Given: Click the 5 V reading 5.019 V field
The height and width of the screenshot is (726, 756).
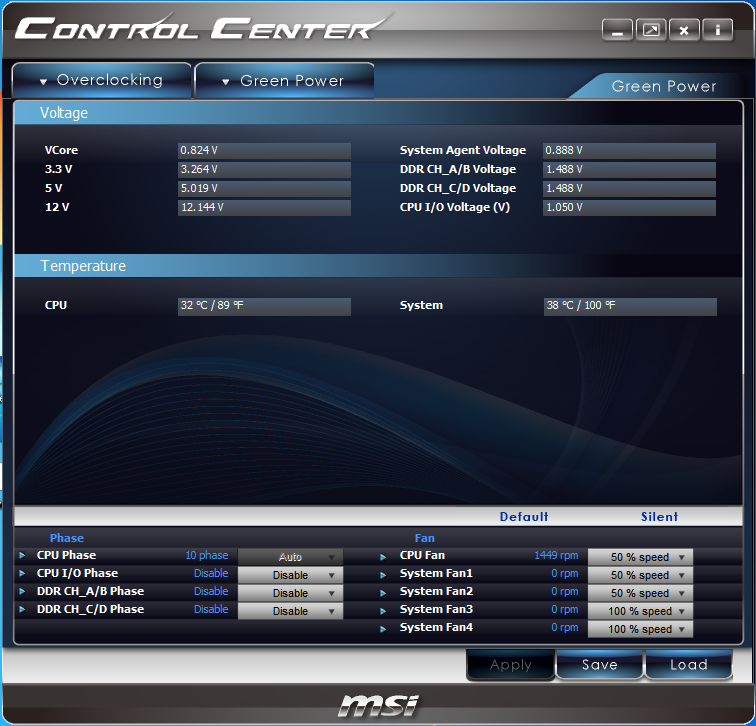Looking at the screenshot, I should [x=264, y=188].
